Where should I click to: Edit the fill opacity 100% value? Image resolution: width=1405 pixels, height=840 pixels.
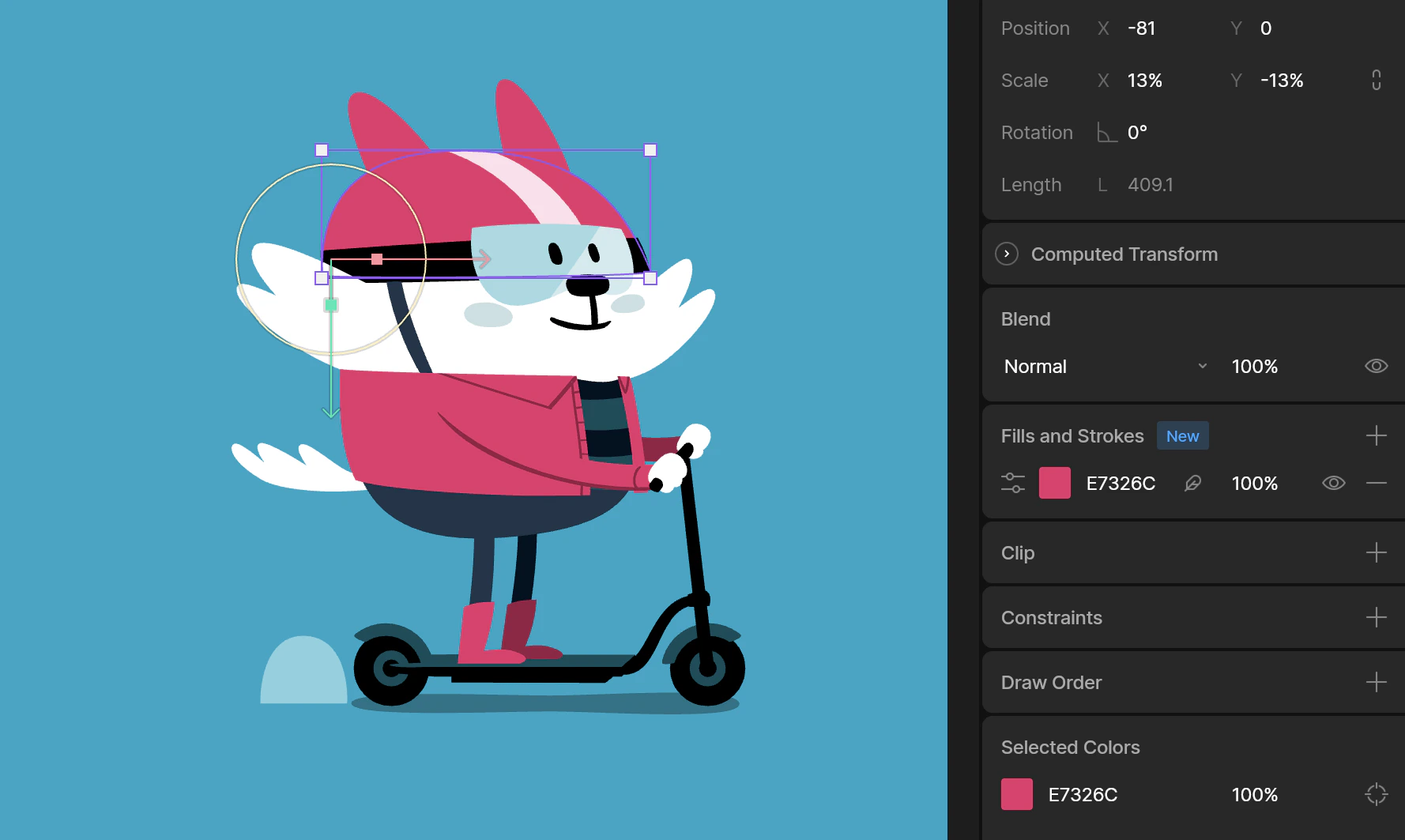point(1254,483)
